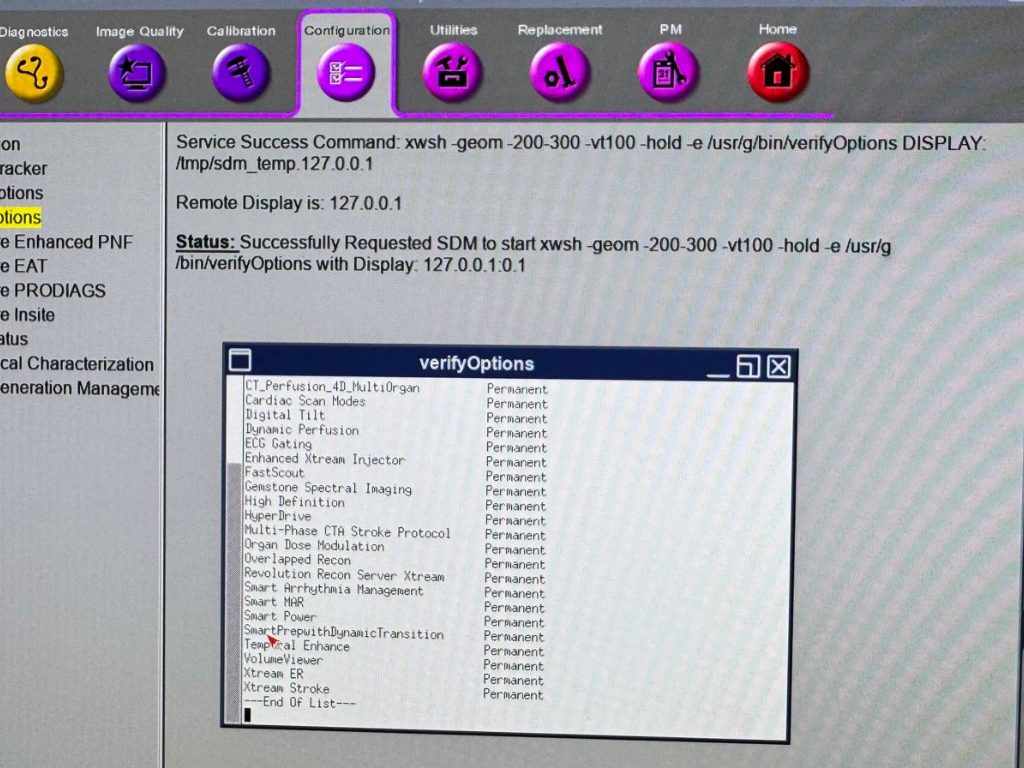Image resolution: width=1024 pixels, height=768 pixels.
Task: Open the Diagnostics stethoscope icon
Action: [33, 73]
